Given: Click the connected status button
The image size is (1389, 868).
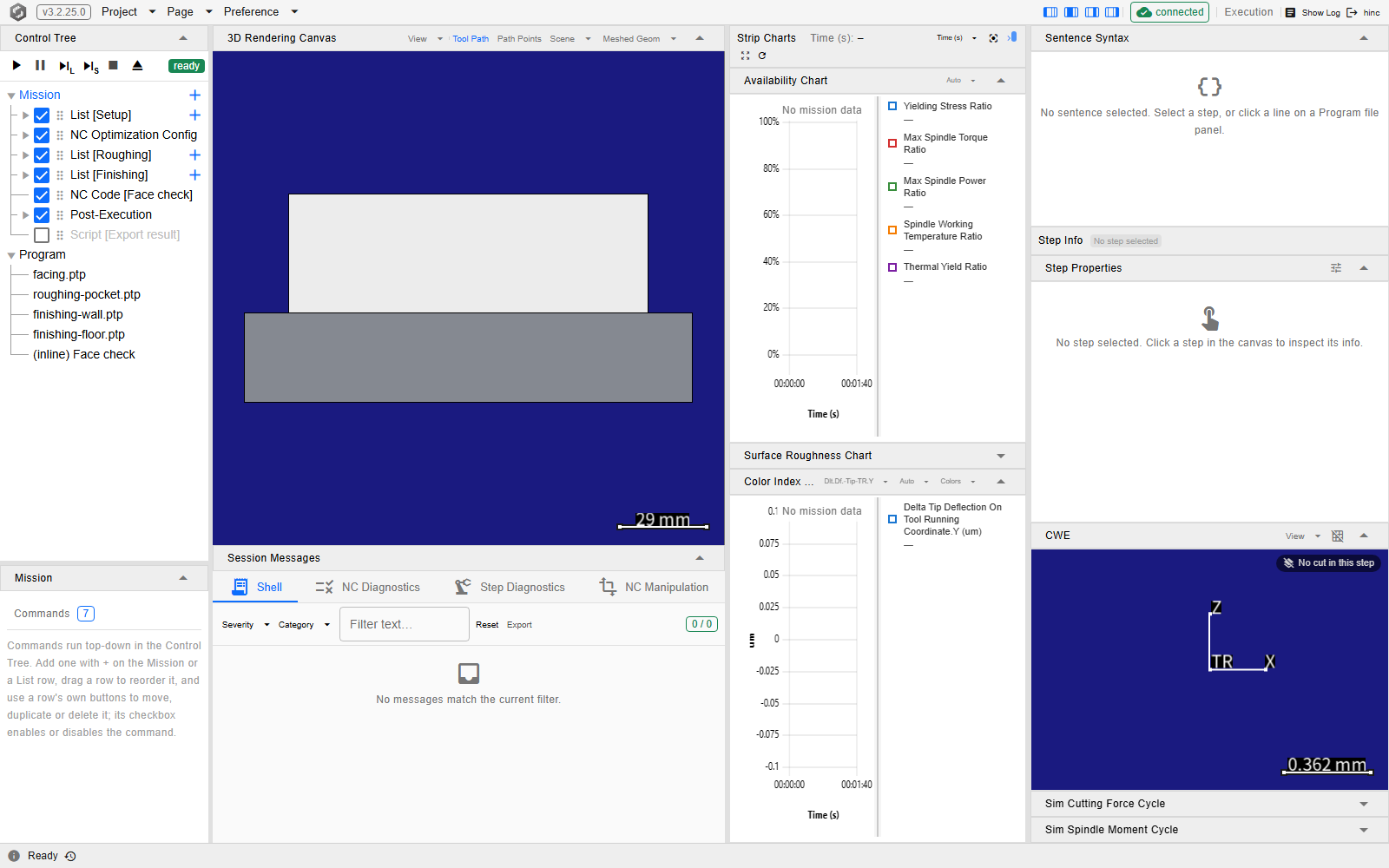Looking at the screenshot, I should tap(1170, 12).
